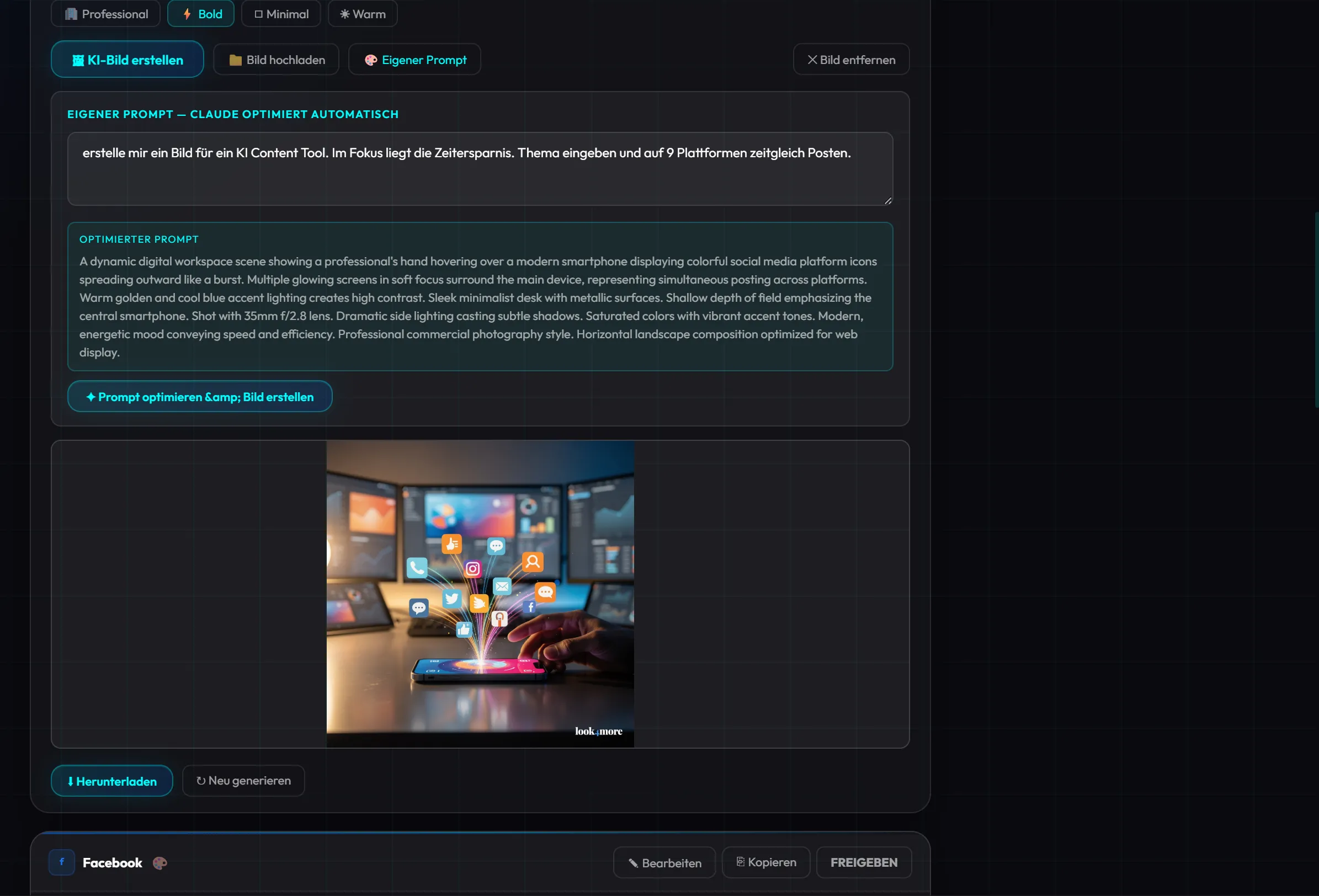
Task: Grab the prompt textarea resize handle
Action: (887, 200)
